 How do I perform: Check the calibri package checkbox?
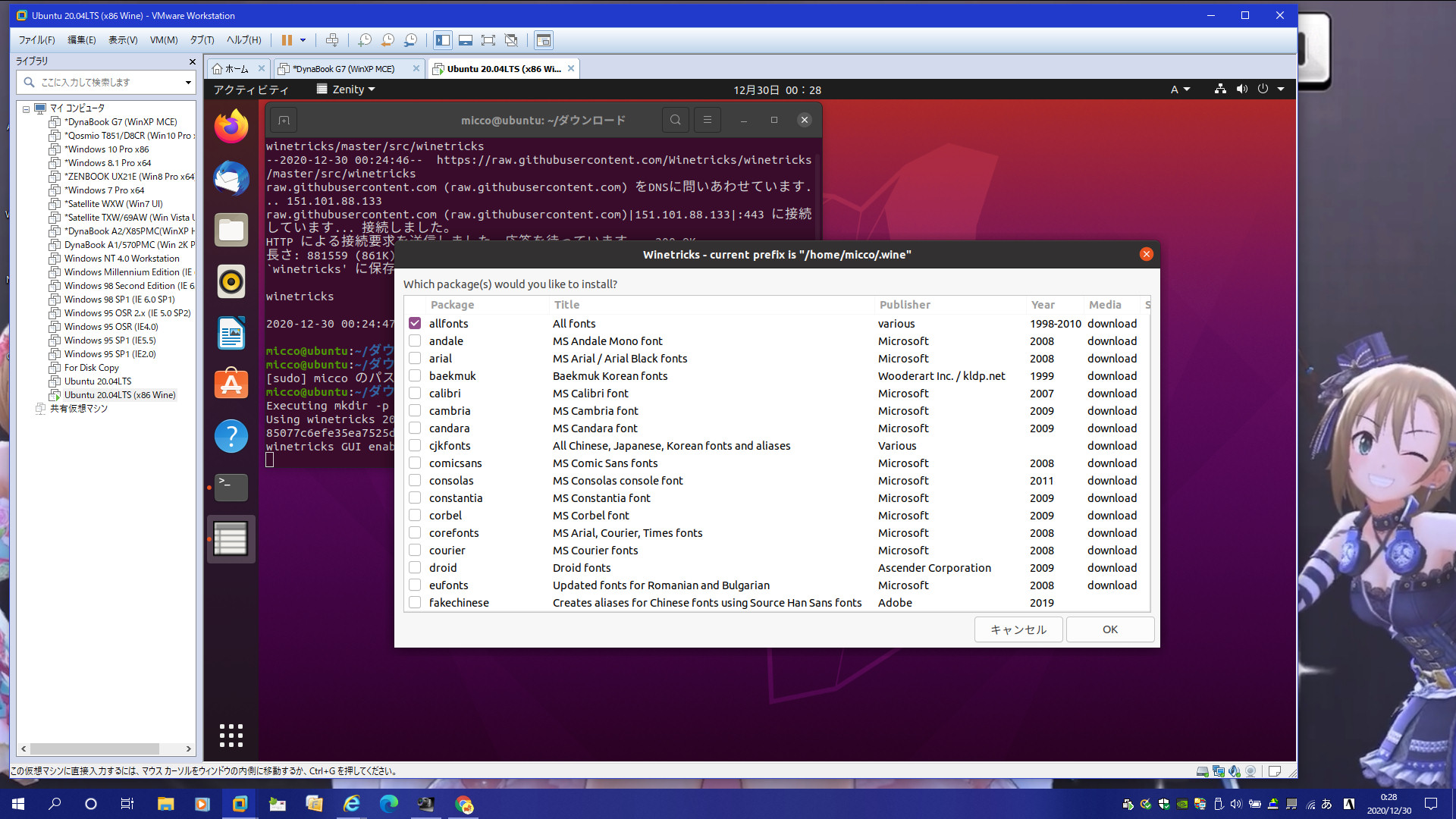[415, 393]
